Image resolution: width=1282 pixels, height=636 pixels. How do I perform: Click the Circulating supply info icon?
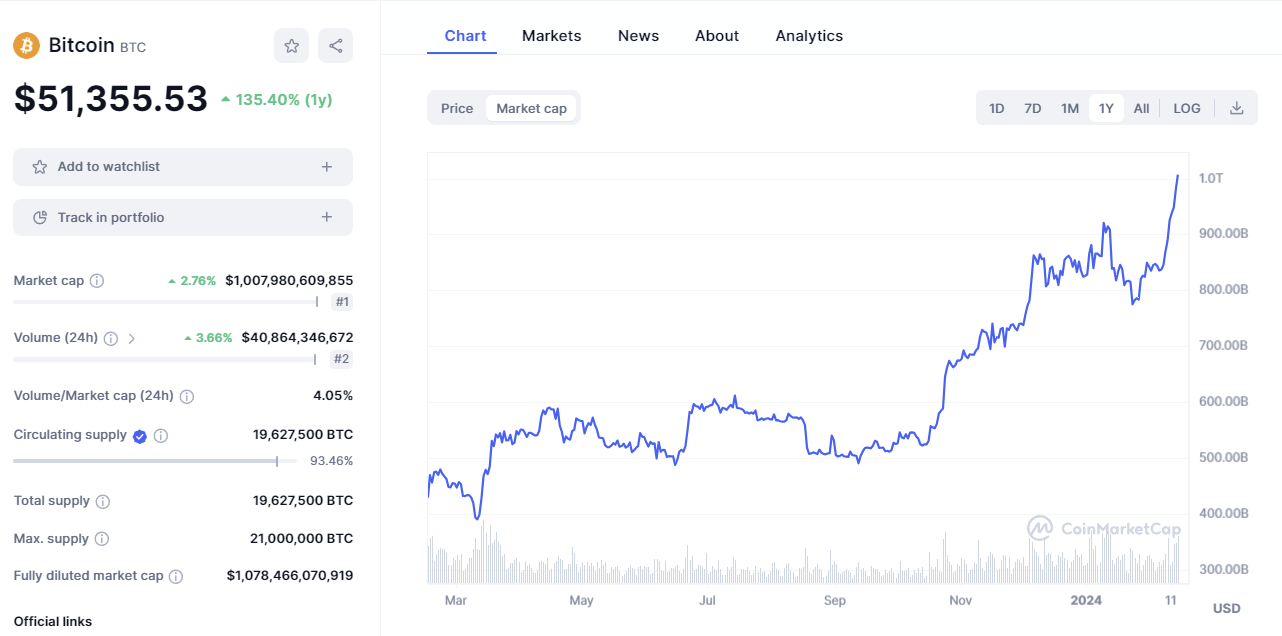tap(161, 436)
